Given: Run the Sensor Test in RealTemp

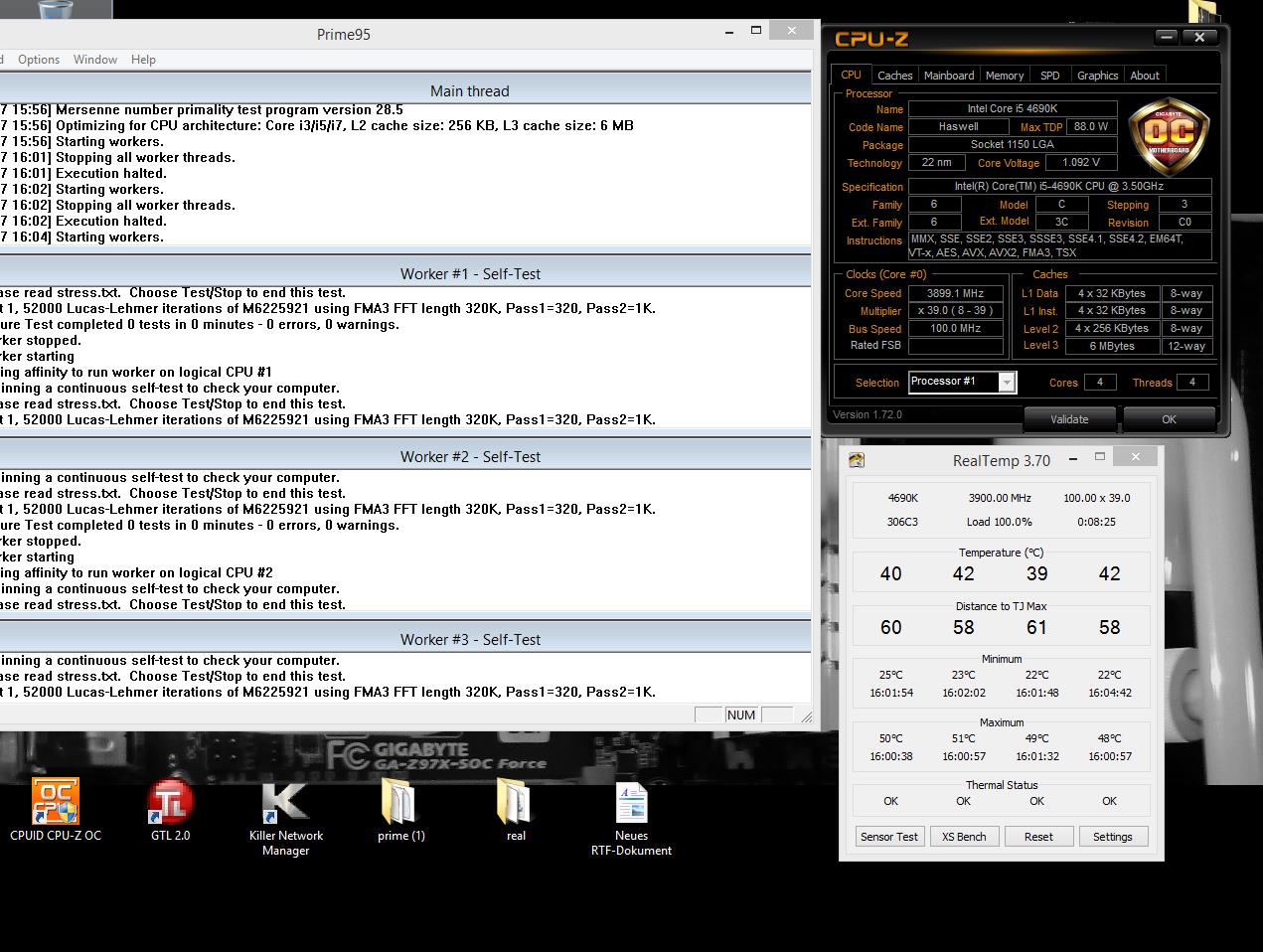Looking at the screenshot, I should (889, 837).
